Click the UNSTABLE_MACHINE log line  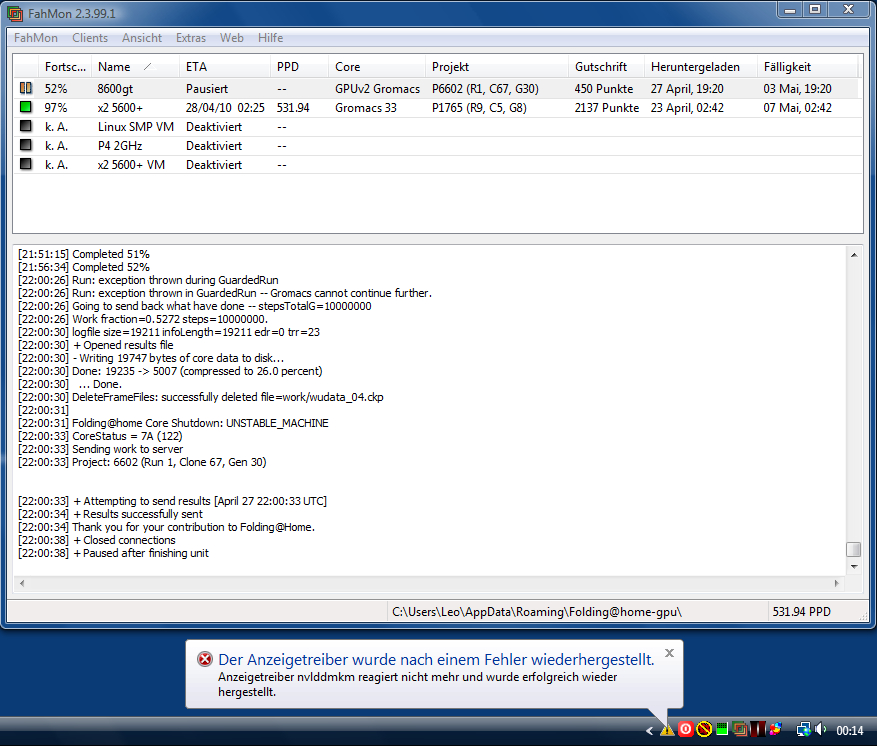coord(173,423)
